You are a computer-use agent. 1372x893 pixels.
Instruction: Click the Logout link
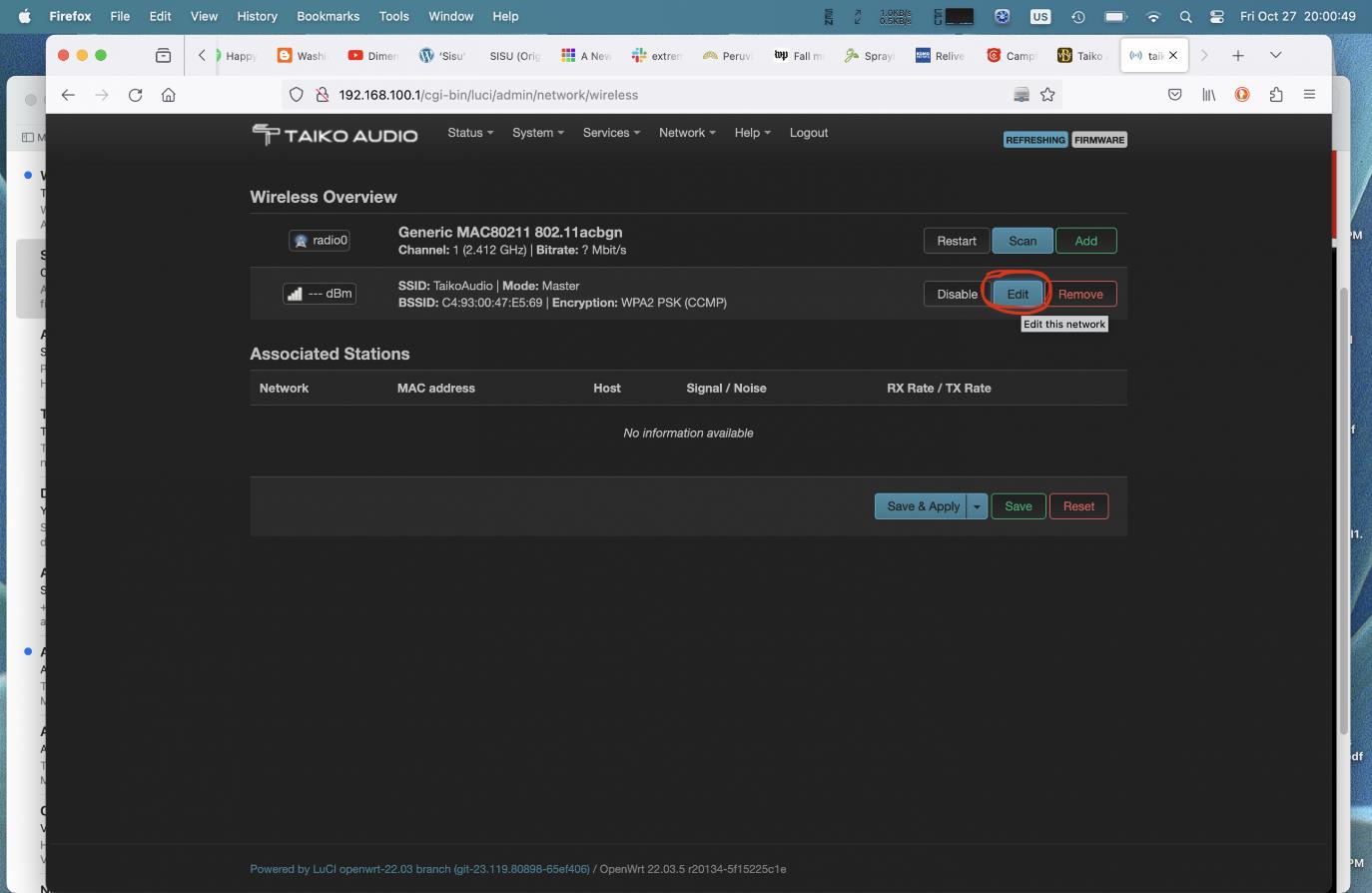coord(808,133)
